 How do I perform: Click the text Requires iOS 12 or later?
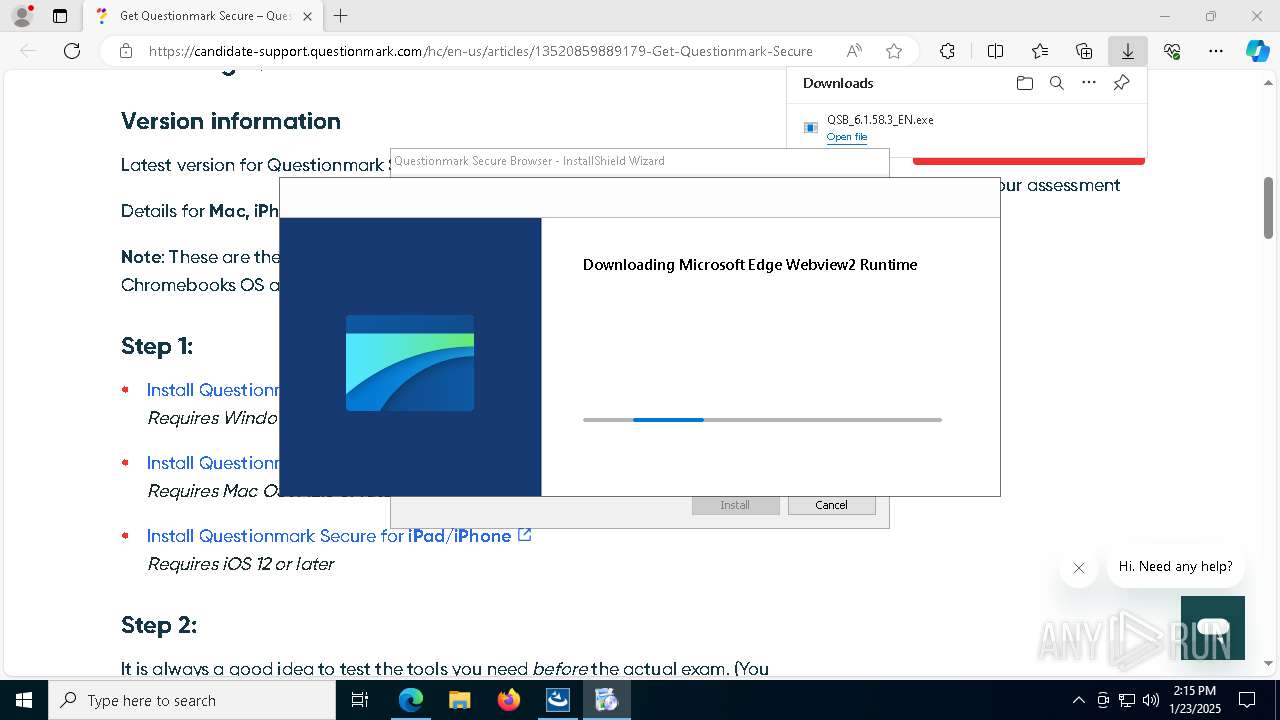click(241, 564)
